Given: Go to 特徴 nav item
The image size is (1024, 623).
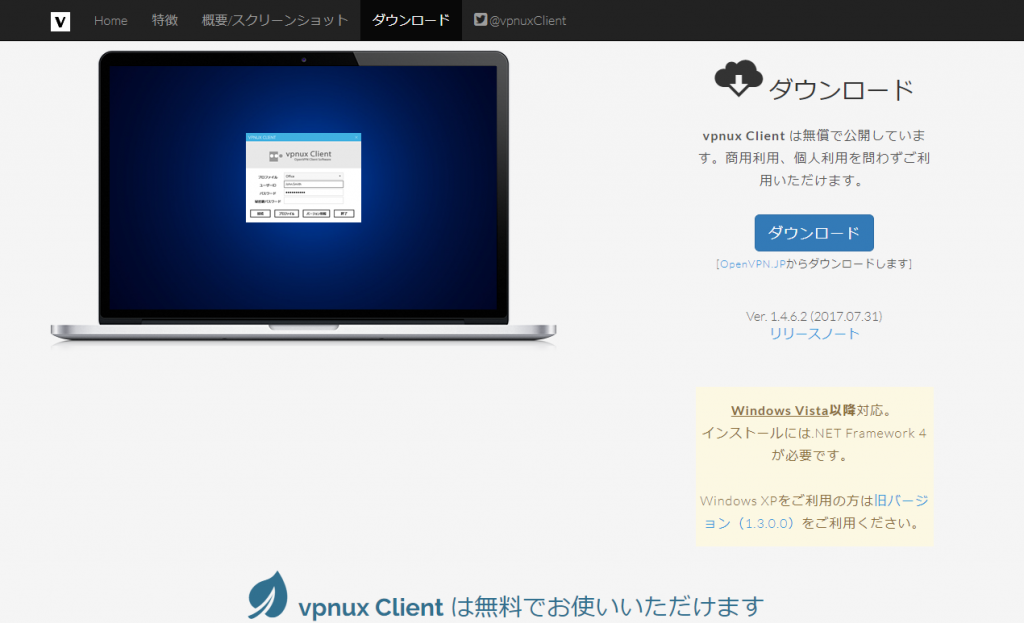Looking at the screenshot, I should pos(165,20).
